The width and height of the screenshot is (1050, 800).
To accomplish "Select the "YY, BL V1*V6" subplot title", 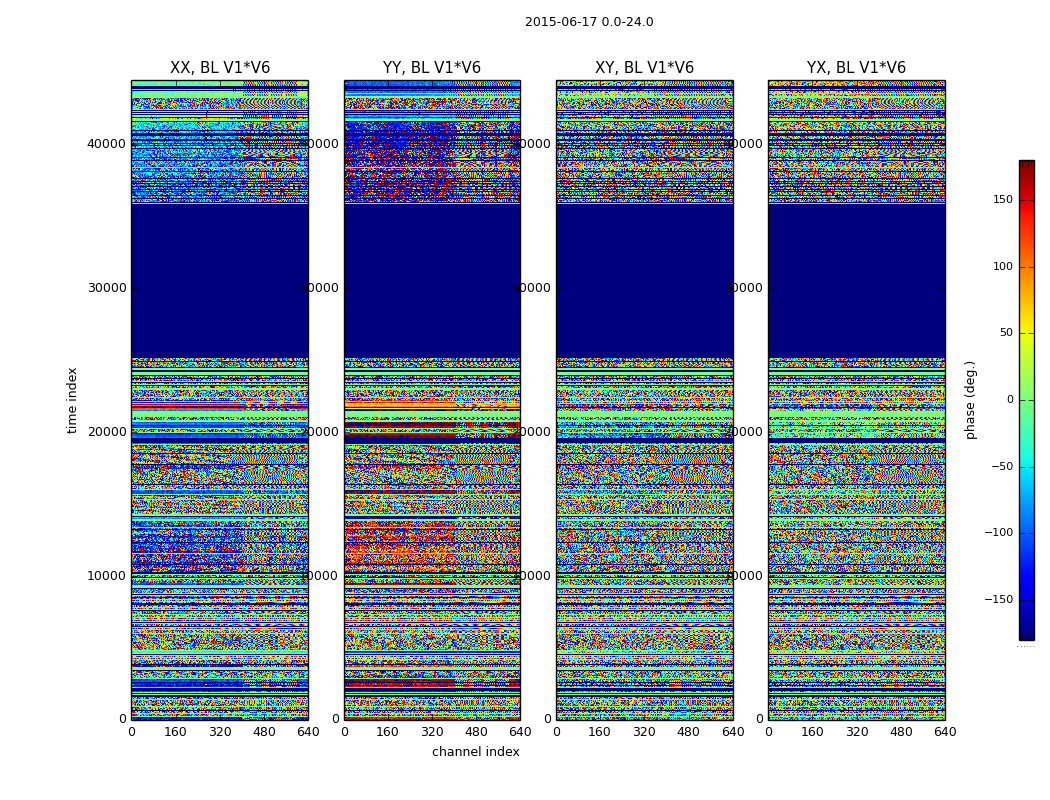I will (x=431, y=68).
